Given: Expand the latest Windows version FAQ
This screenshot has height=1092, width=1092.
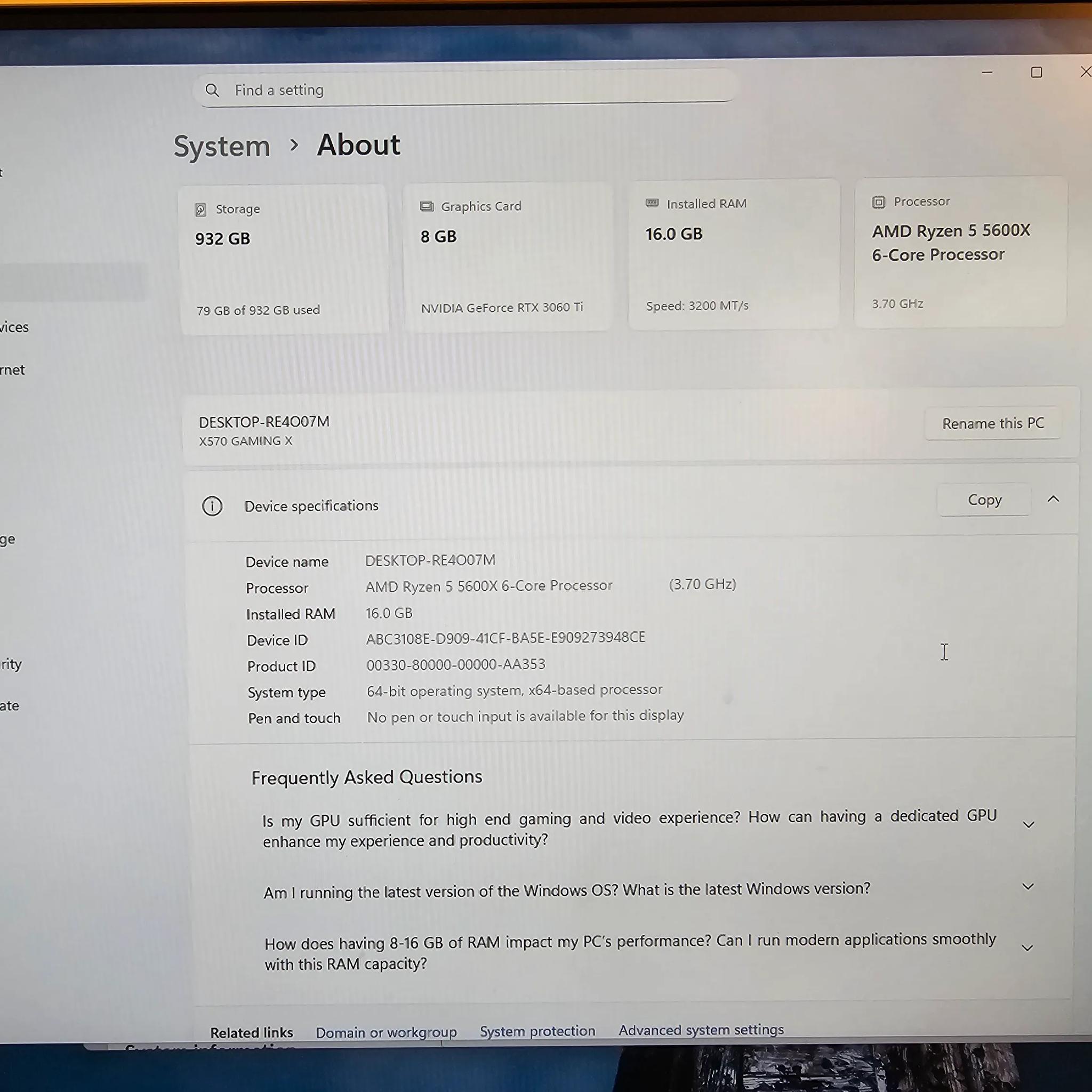Looking at the screenshot, I should pyautogui.click(x=1029, y=887).
